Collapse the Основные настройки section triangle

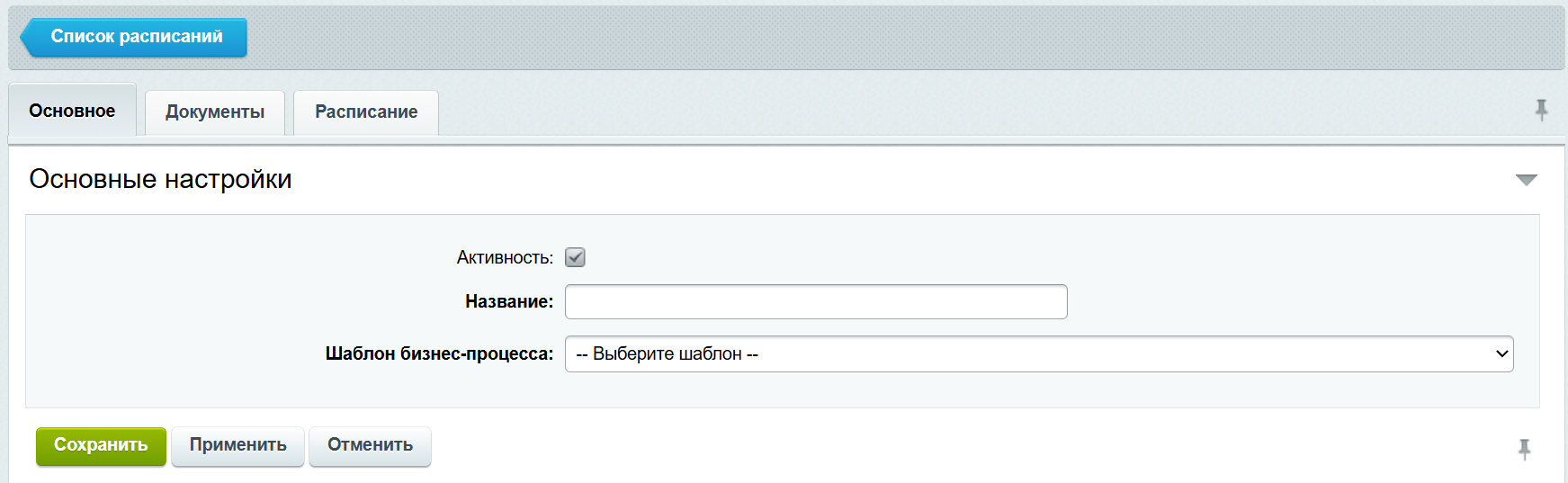1526,180
